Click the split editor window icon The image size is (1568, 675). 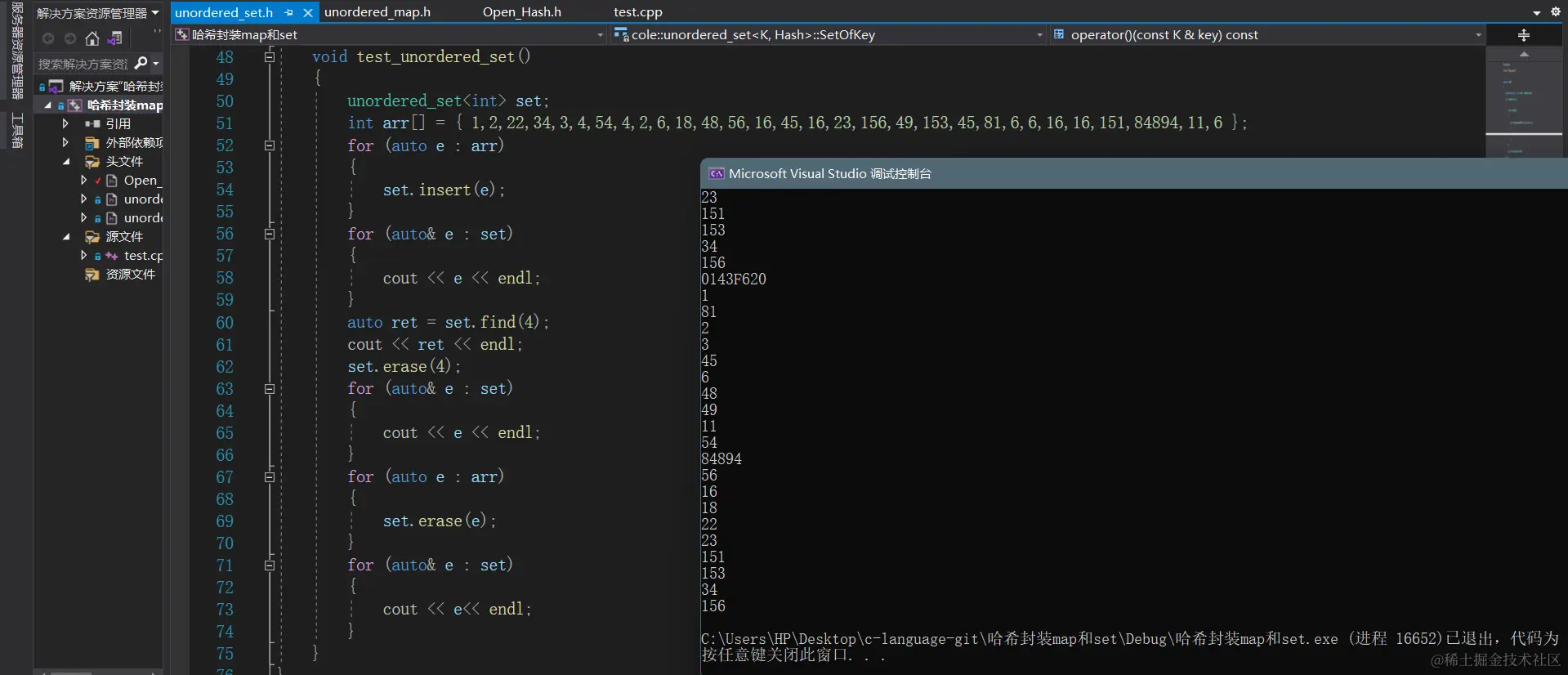point(1524,35)
